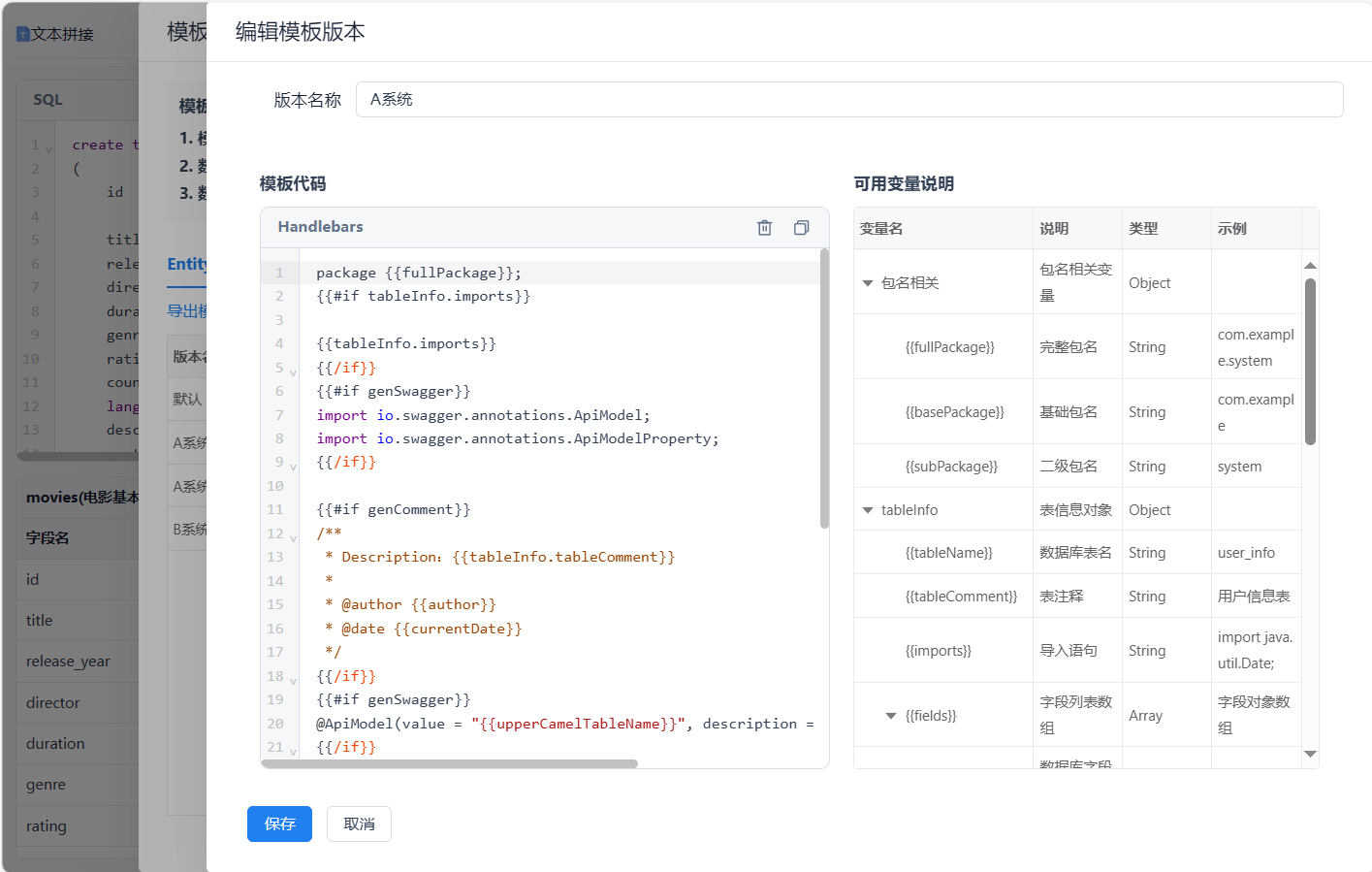Click the variable table scroll-up arrow

tap(1310, 265)
